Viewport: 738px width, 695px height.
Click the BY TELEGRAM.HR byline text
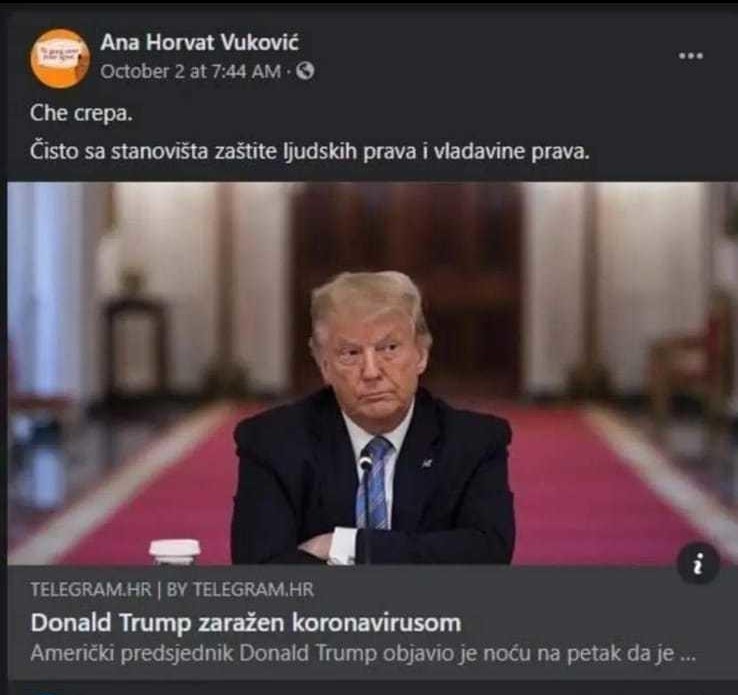240,590
